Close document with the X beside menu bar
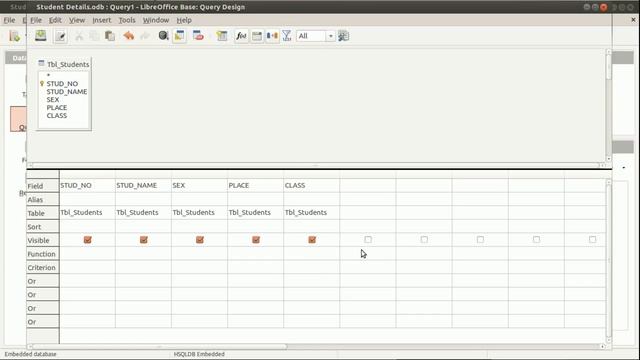The height and width of the screenshot is (360, 640). click(x=633, y=20)
